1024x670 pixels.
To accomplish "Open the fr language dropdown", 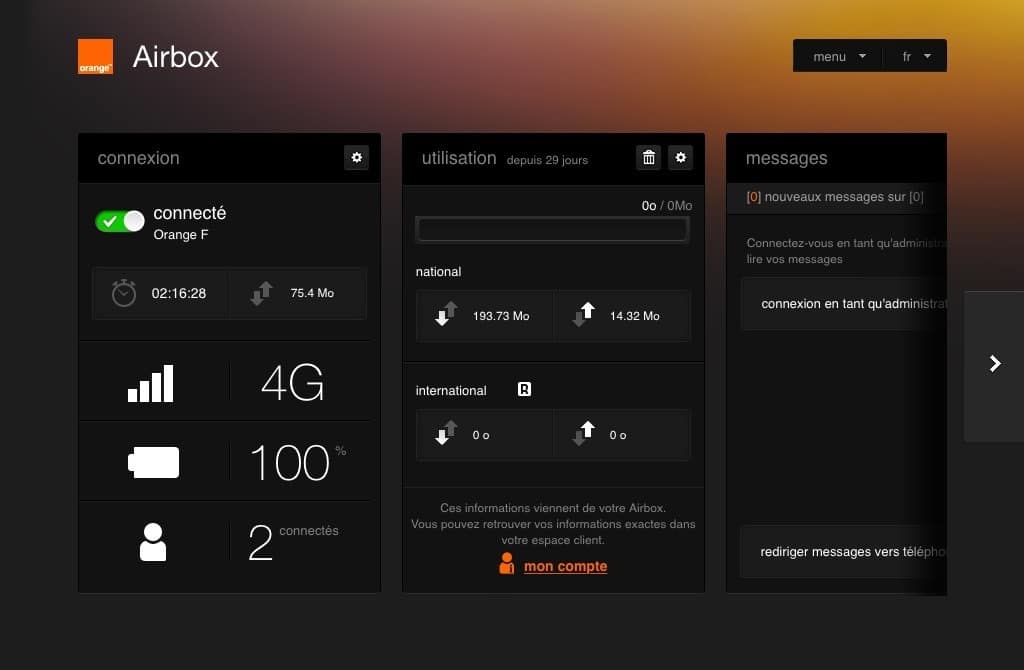I will point(915,56).
